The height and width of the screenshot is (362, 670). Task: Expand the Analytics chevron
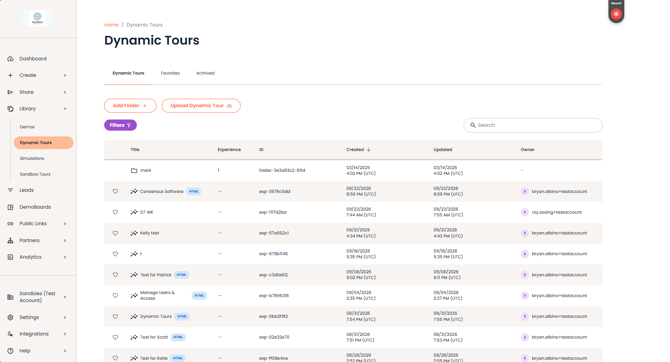pos(65,257)
